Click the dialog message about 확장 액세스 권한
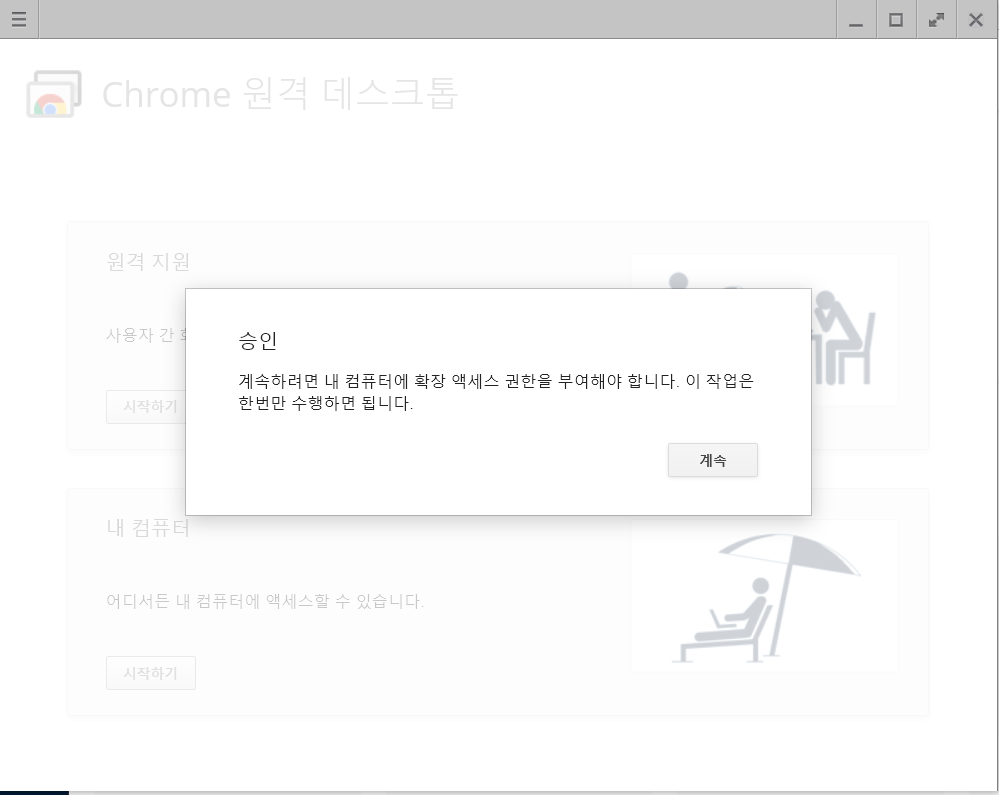The width and height of the screenshot is (999, 795). coord(496,392)
